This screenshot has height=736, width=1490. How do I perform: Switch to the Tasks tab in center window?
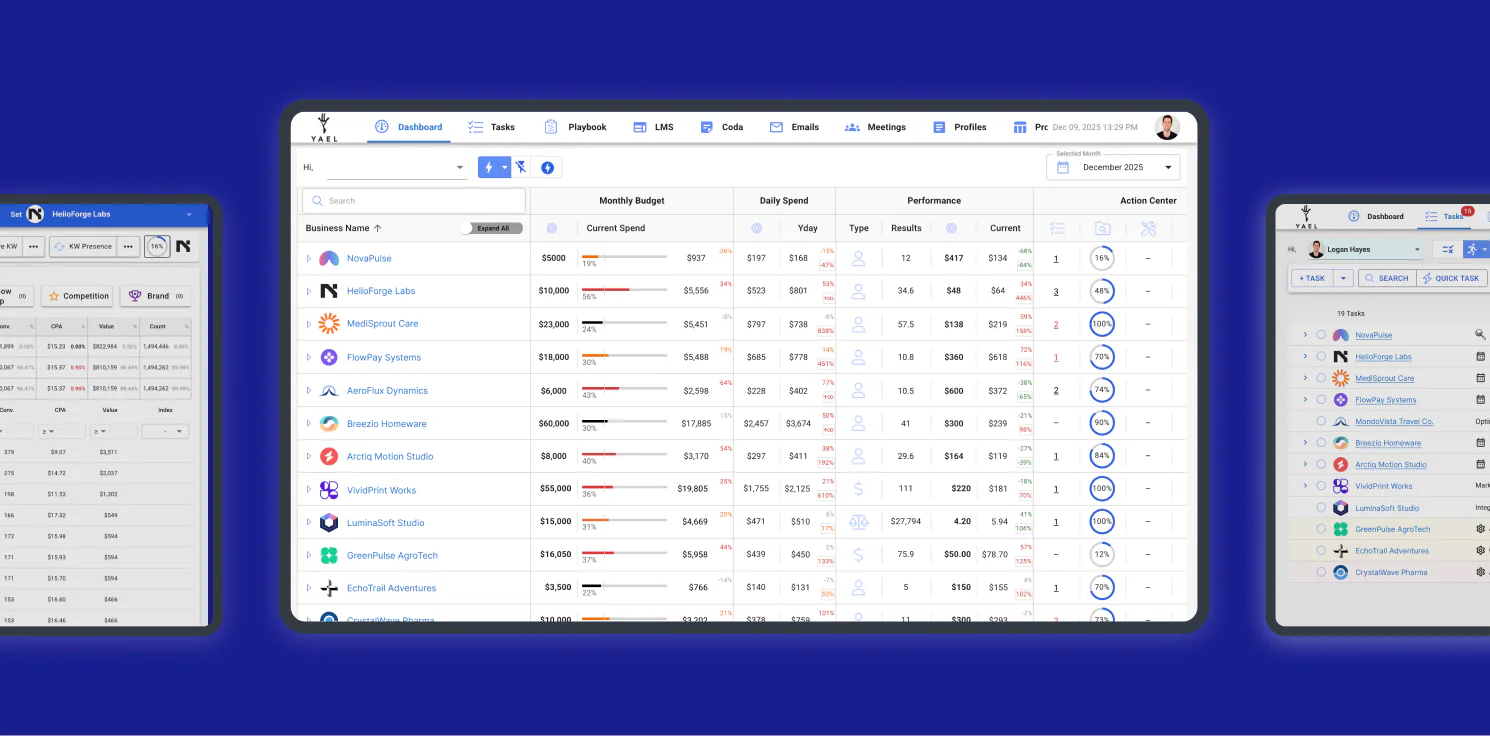(x=491, y=127)
